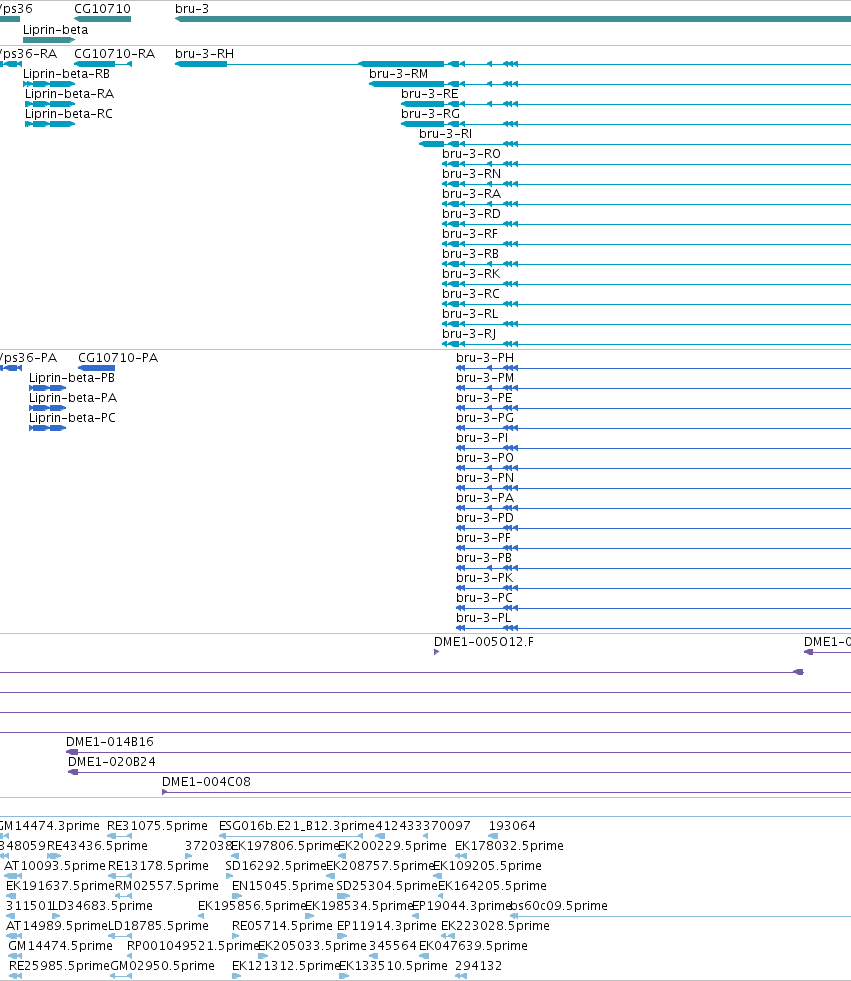The width and height of the screenshot is (851, 981).
Task: Select the EK047639.5prime EST label
Action: tap(474, 946)
